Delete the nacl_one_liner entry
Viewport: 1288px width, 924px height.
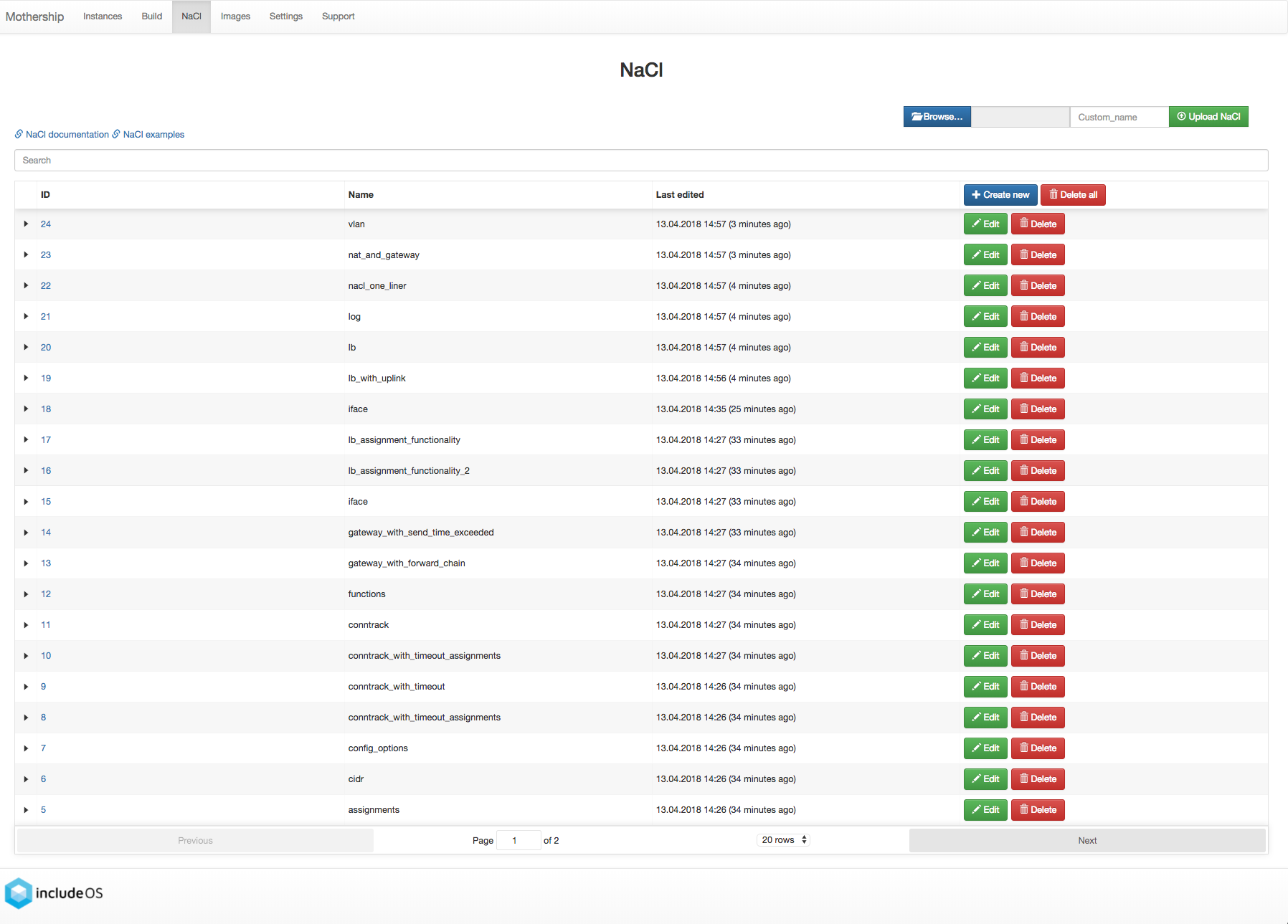pyautogui.click(x=1038, y=286)
